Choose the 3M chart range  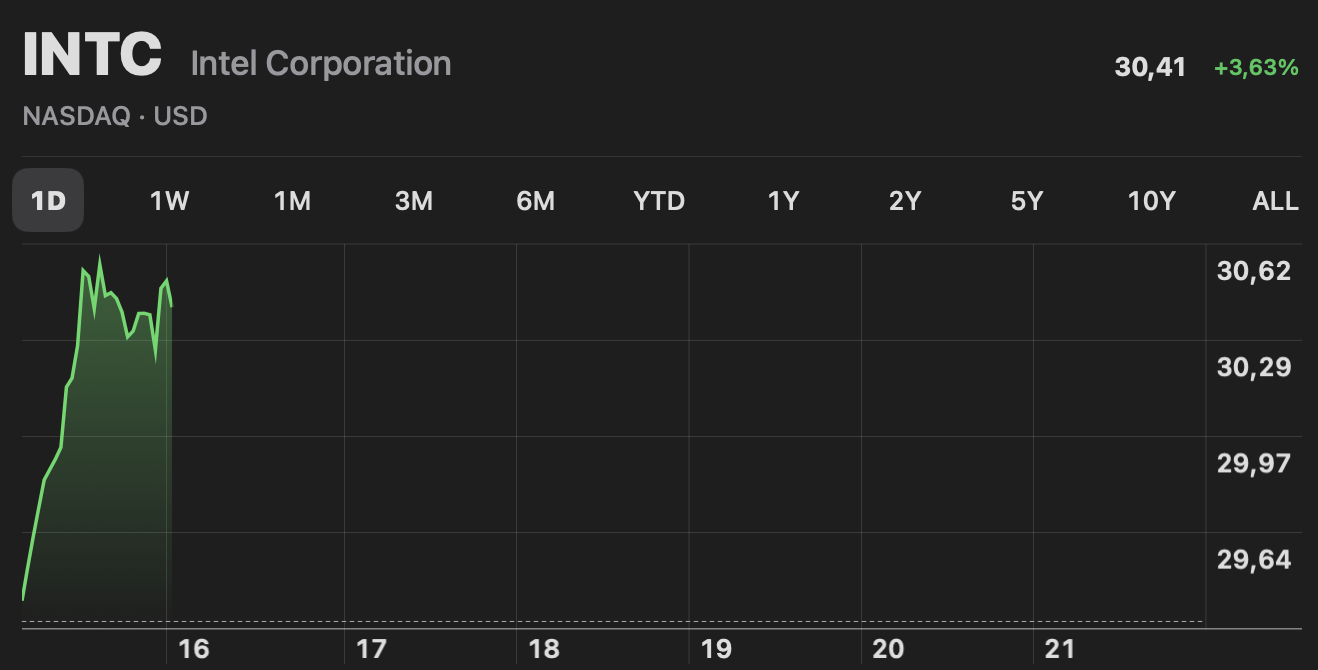tap(414, 201)
